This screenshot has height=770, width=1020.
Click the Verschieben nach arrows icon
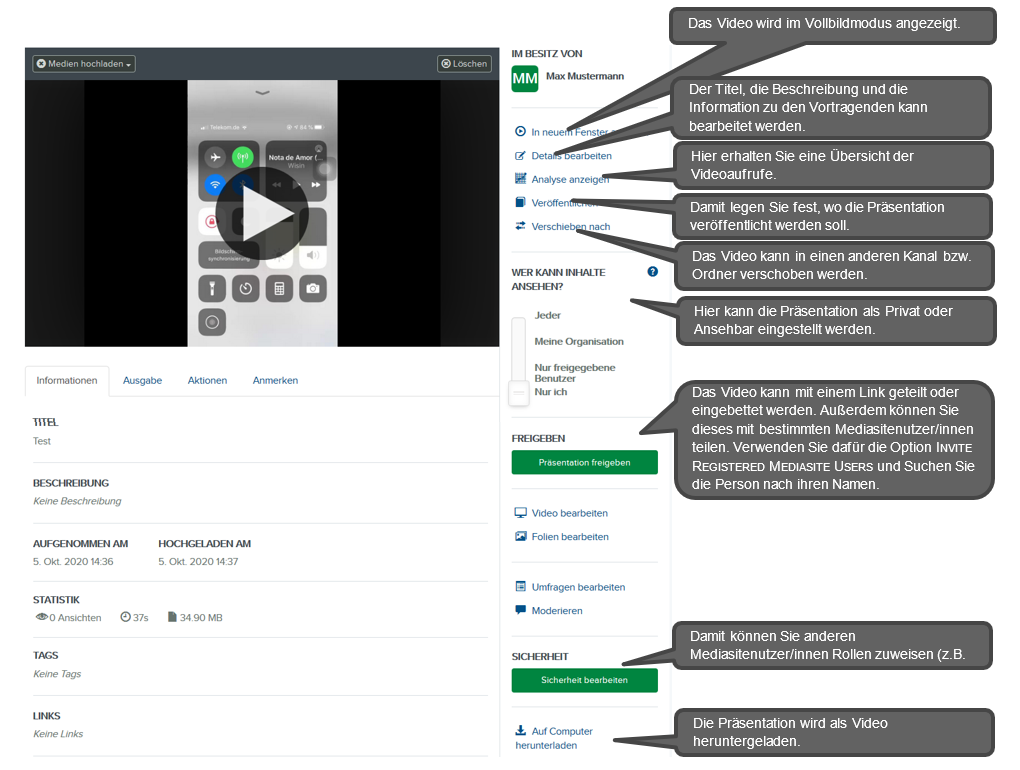point(520,226)
